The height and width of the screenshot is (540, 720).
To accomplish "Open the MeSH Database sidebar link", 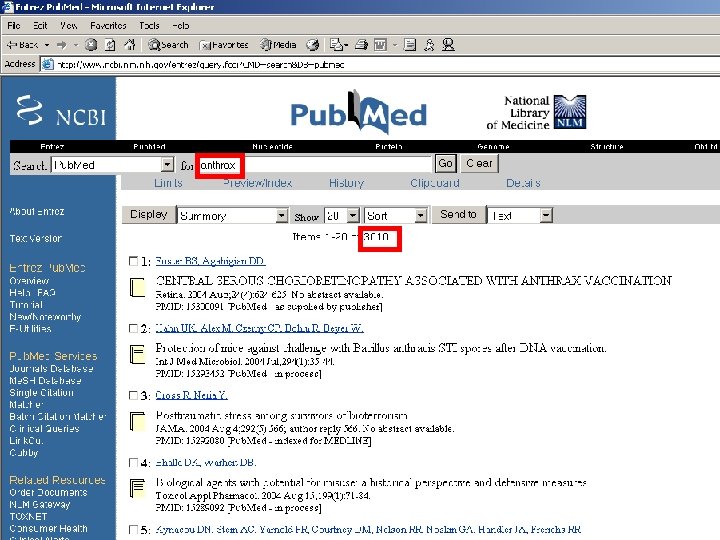I will 45,381.
